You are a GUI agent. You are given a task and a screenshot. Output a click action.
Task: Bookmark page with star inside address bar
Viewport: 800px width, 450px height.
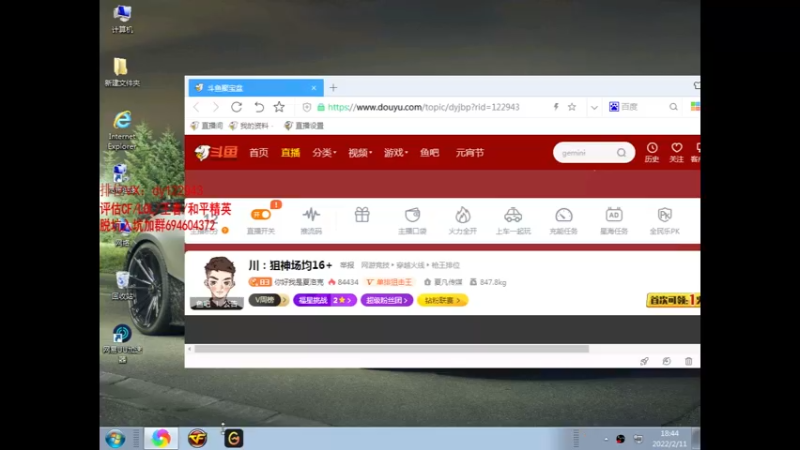(x=572, y=107)
